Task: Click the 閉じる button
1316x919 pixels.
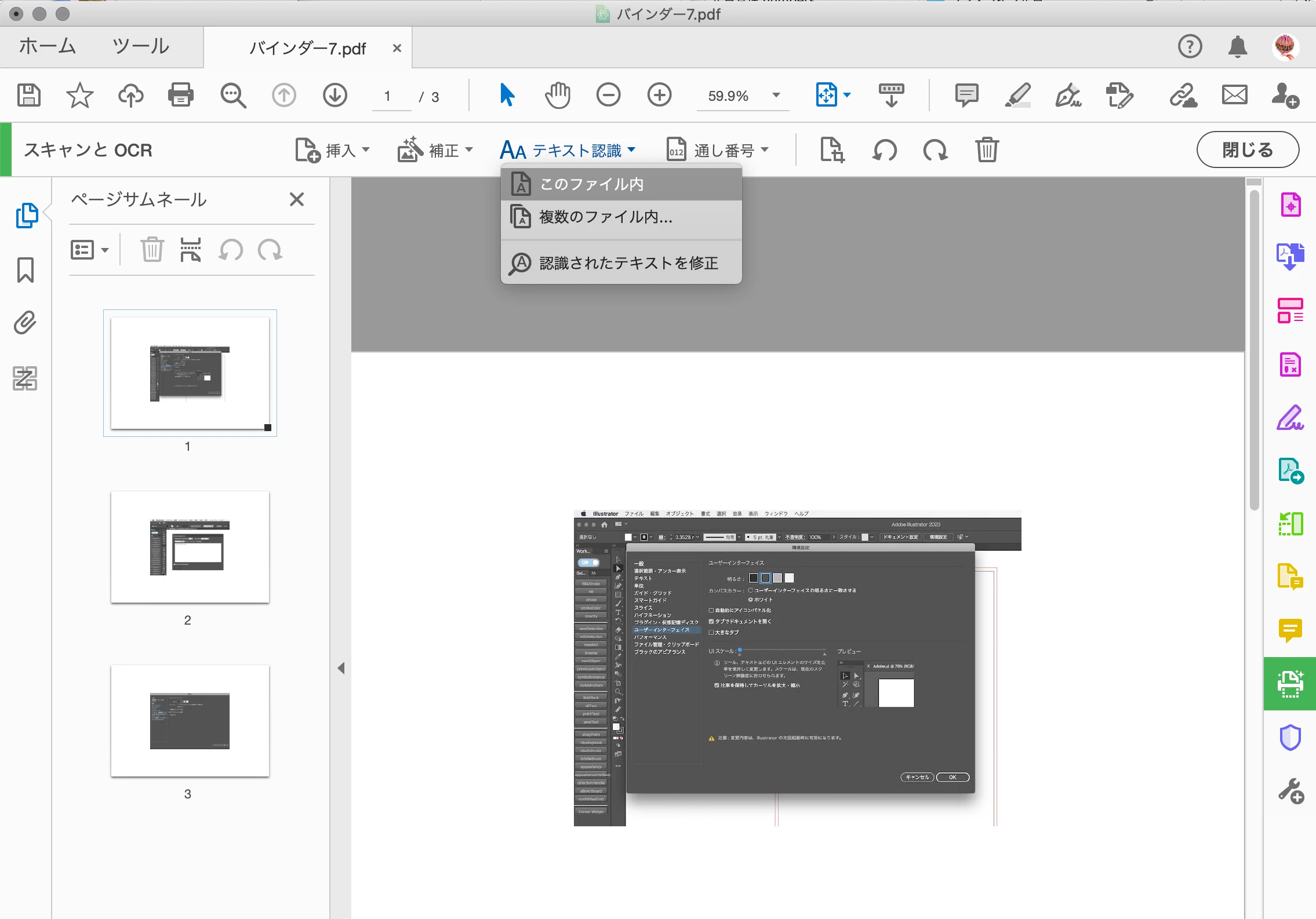Action: tap(1248, 149)
